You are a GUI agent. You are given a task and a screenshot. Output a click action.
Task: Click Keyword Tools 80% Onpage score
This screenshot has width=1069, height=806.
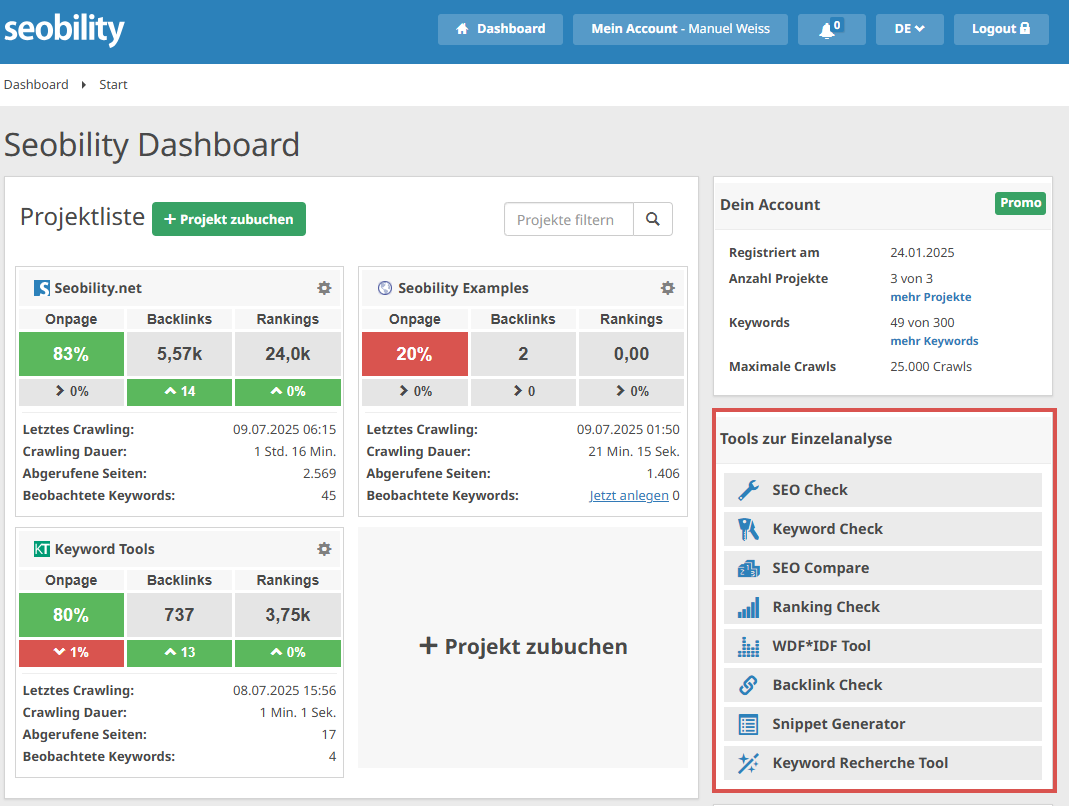72,615
